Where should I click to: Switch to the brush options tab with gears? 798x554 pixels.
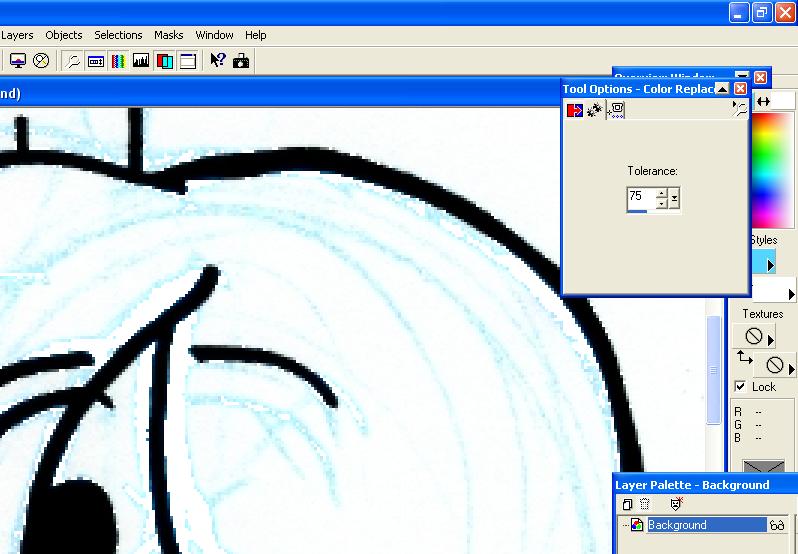[x=594, y=110]
